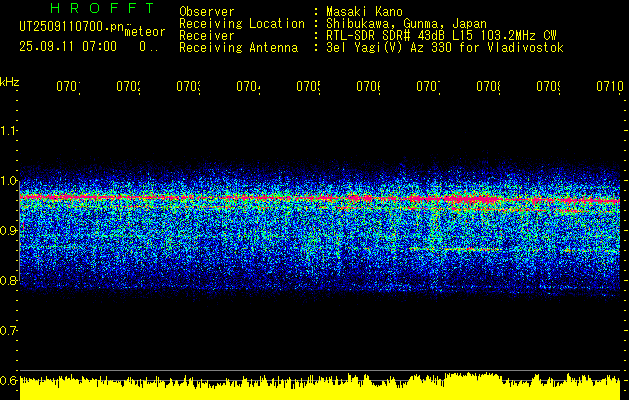Click the 0706 time marker
Viewport: 629px width, 400px height.
click(x=369, y=86)
